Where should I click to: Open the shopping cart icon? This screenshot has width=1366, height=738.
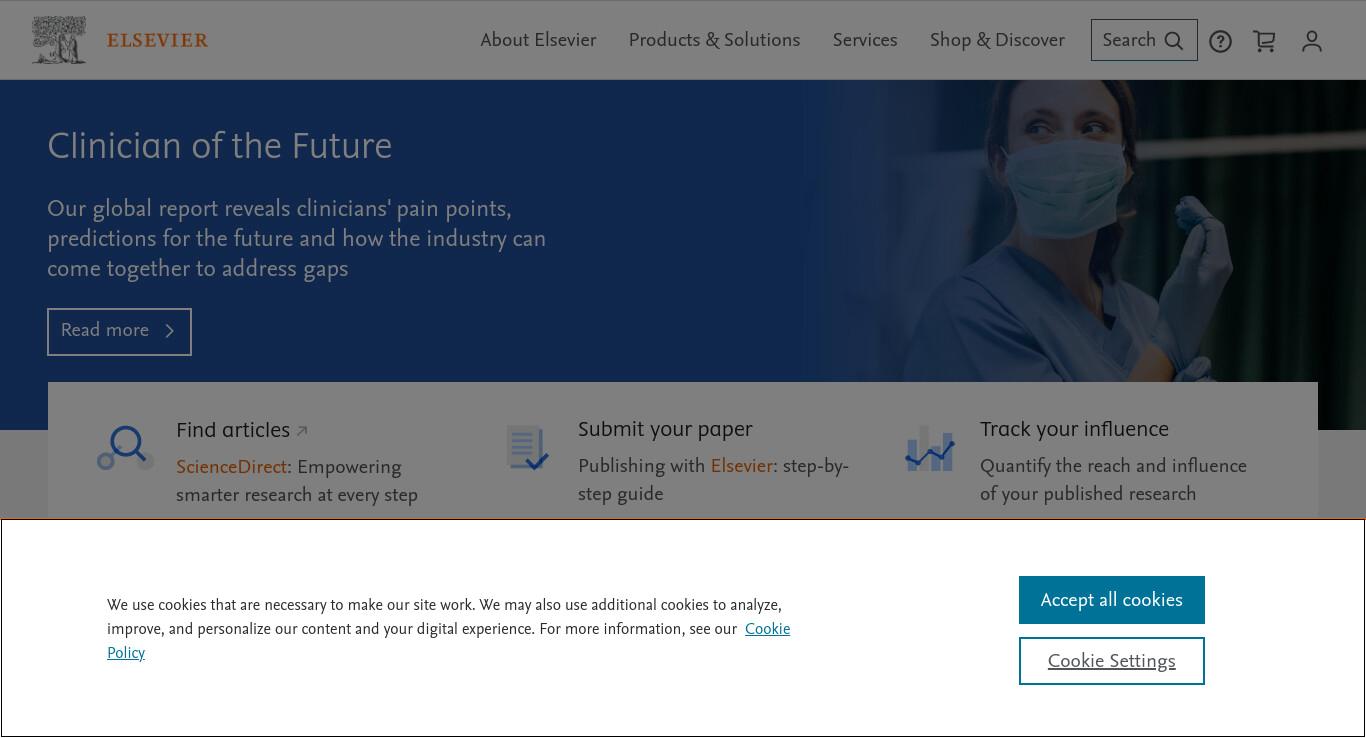pyautogui.click(x=1264, y=41)
